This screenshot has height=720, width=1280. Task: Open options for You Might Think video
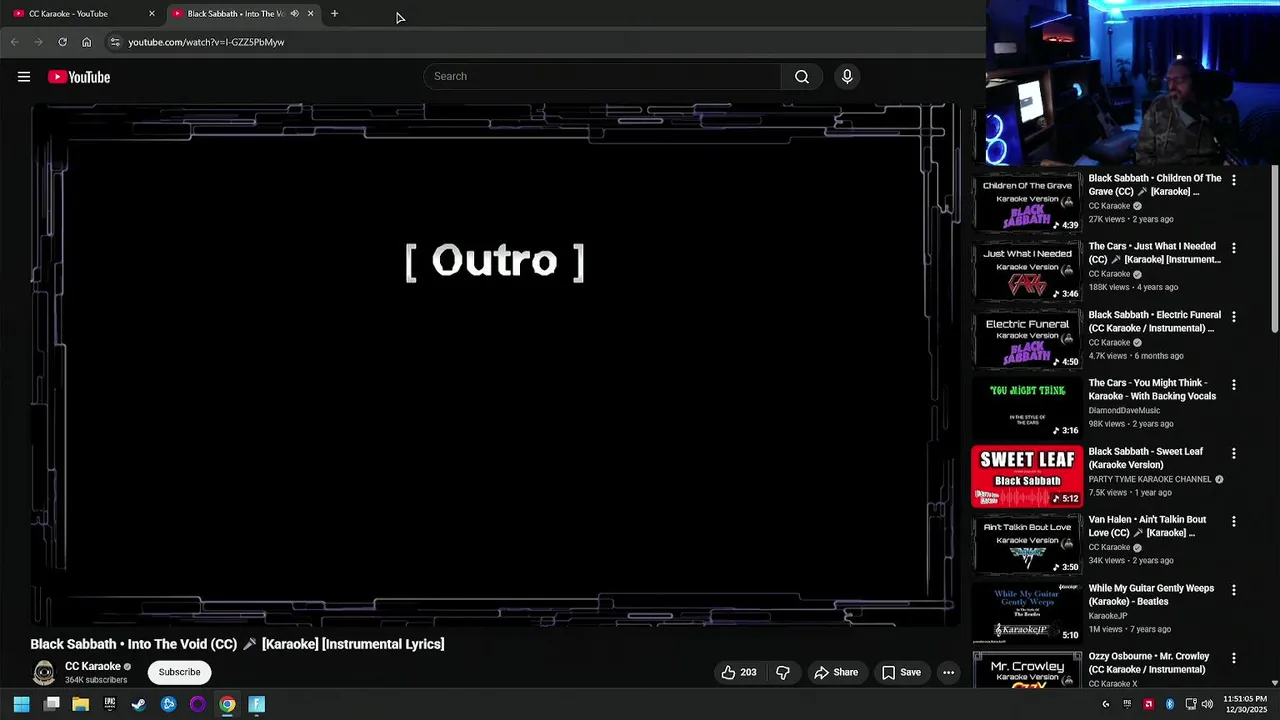[x=1233, y=385]
